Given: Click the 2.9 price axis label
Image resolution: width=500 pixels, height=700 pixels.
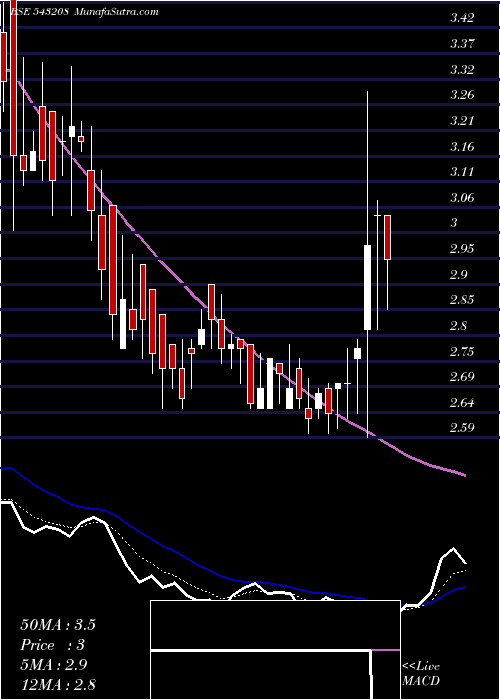Looking at the screenshot, I should click(458, 275).
